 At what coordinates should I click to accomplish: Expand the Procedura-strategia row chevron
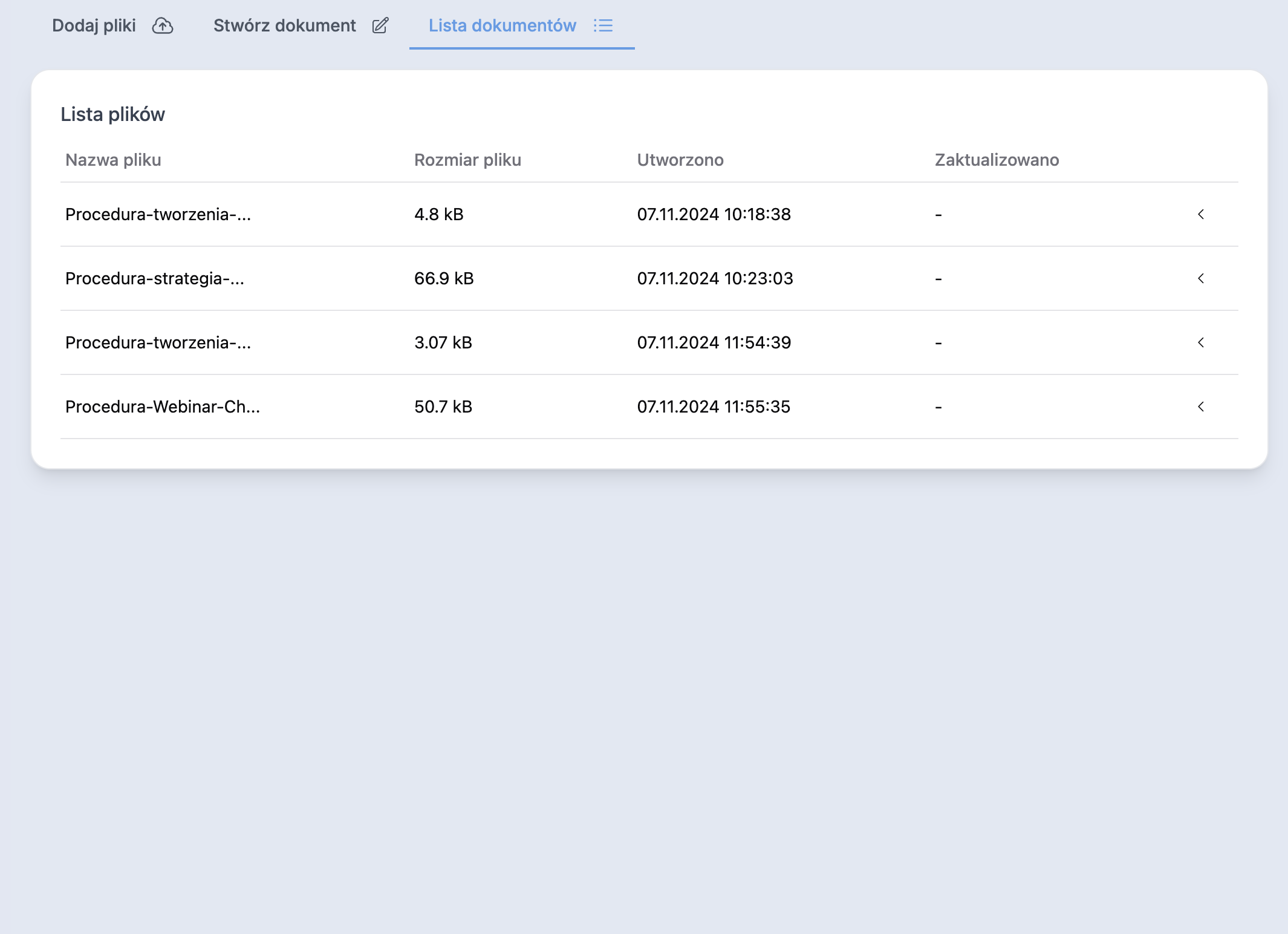(1201, 278)
